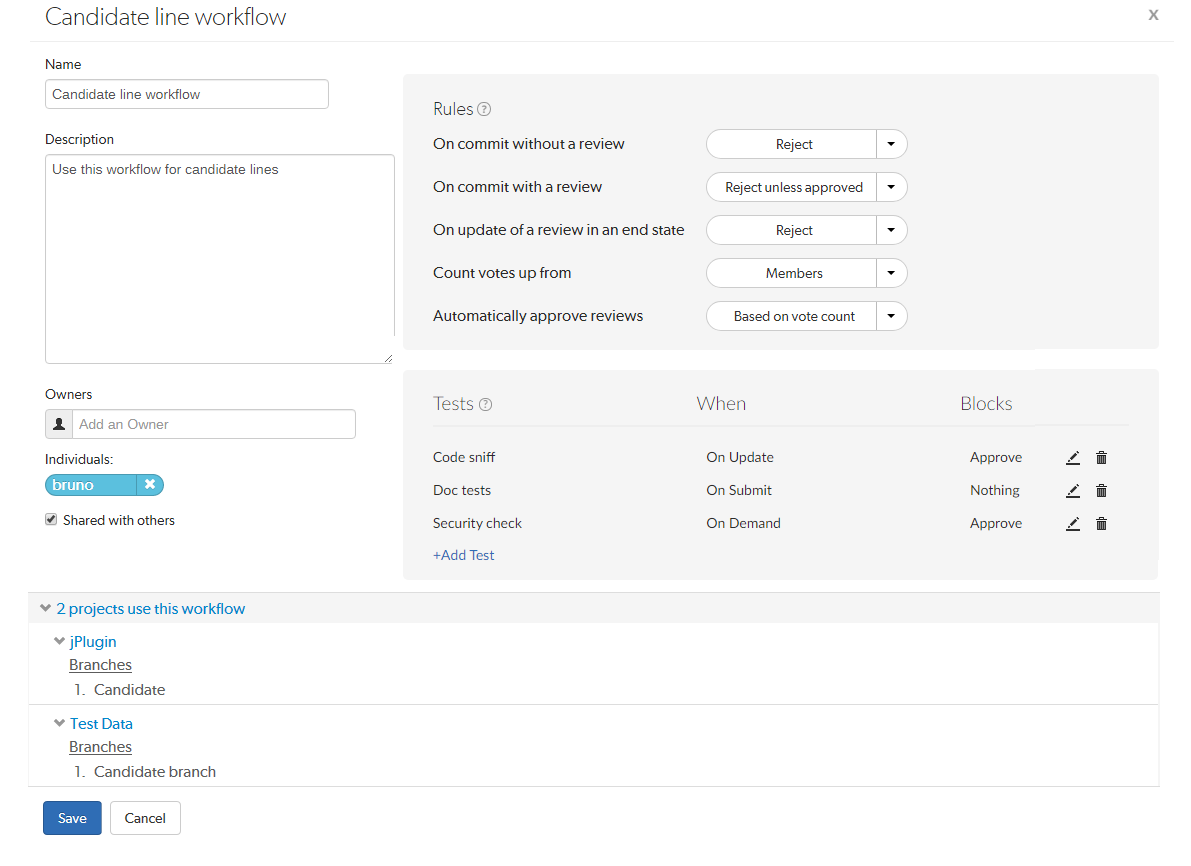Save the workflow
This screenshot has width=1191, height=866.
pyautogui.click(x=72, y=818)
